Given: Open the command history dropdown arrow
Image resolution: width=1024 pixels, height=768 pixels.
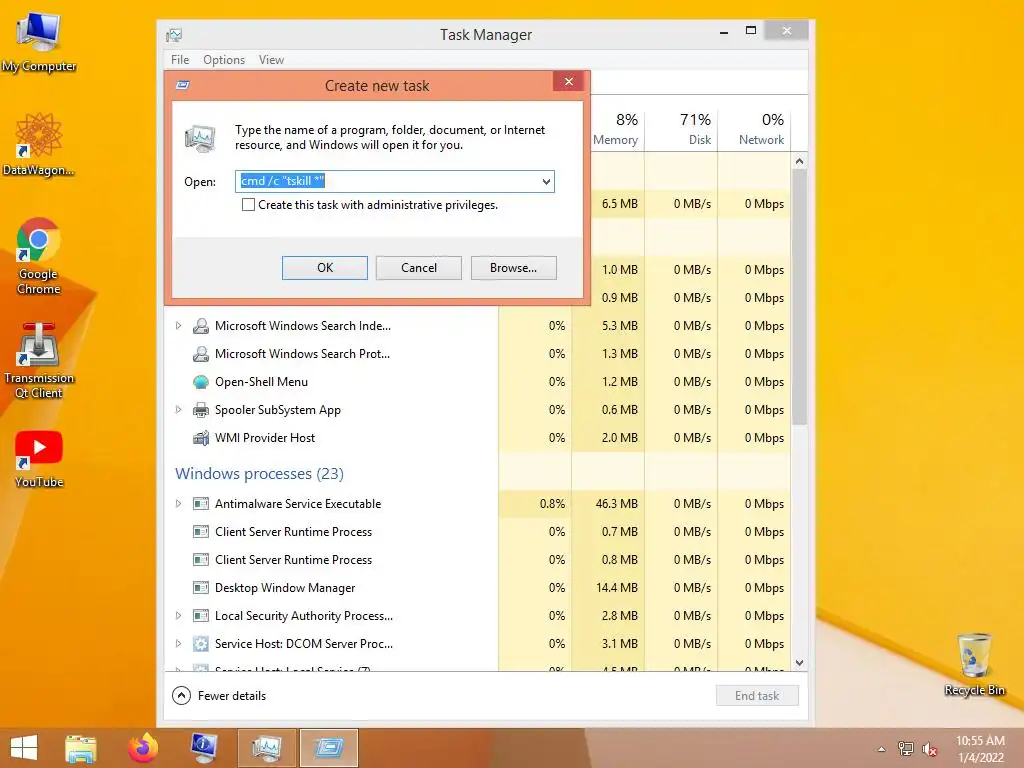Looking at the screenshot, I should (546, 182).
